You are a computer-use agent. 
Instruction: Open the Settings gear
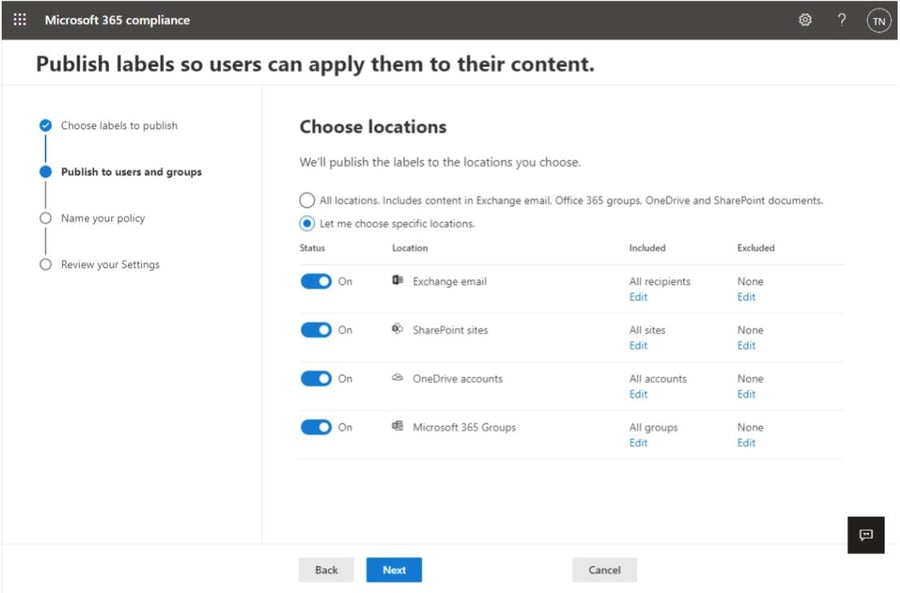pyautogui.click(x=805, y=19)
